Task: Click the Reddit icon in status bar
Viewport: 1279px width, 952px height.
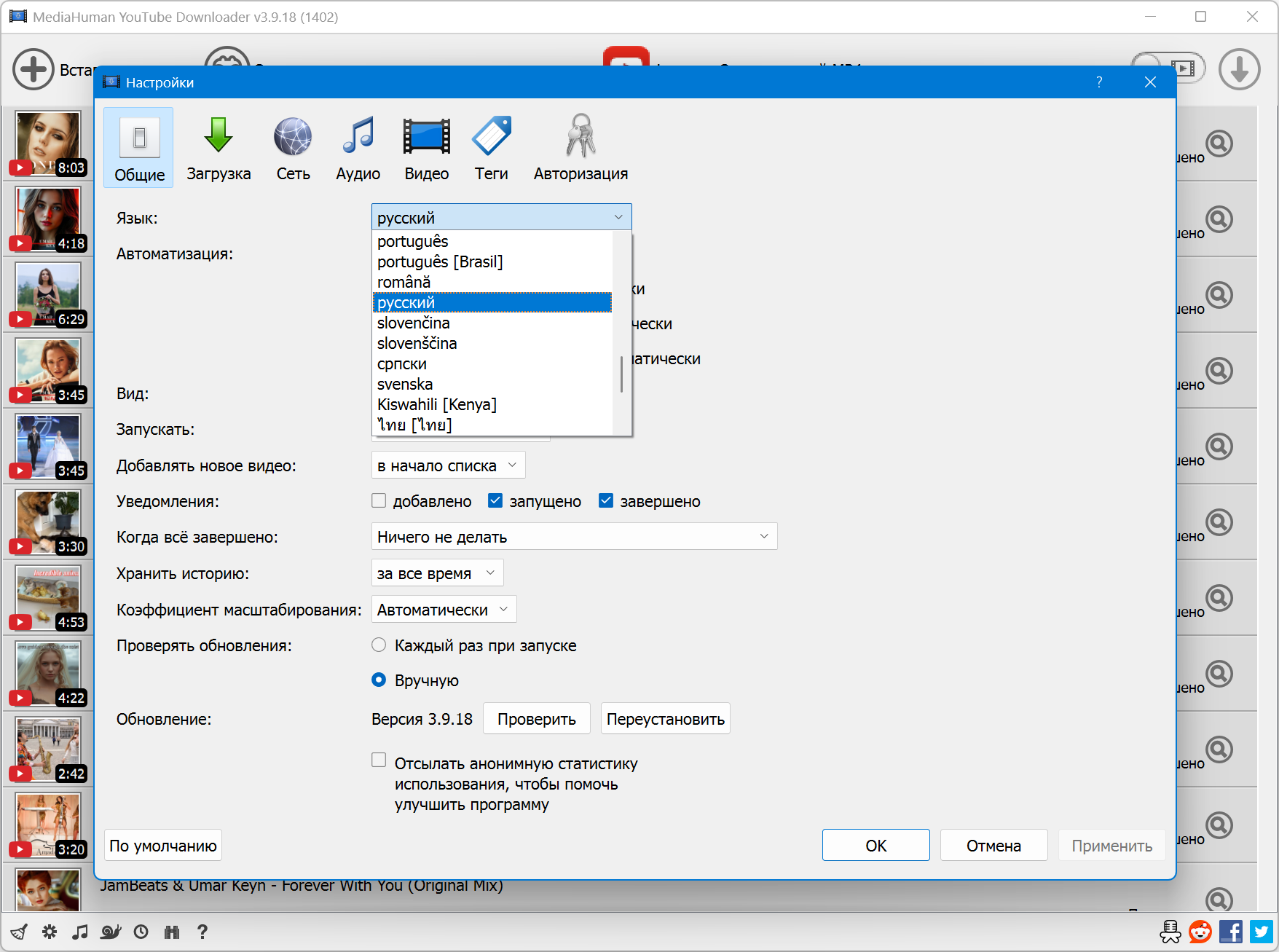Action: pyautogui.click(x=1200, y=932)
